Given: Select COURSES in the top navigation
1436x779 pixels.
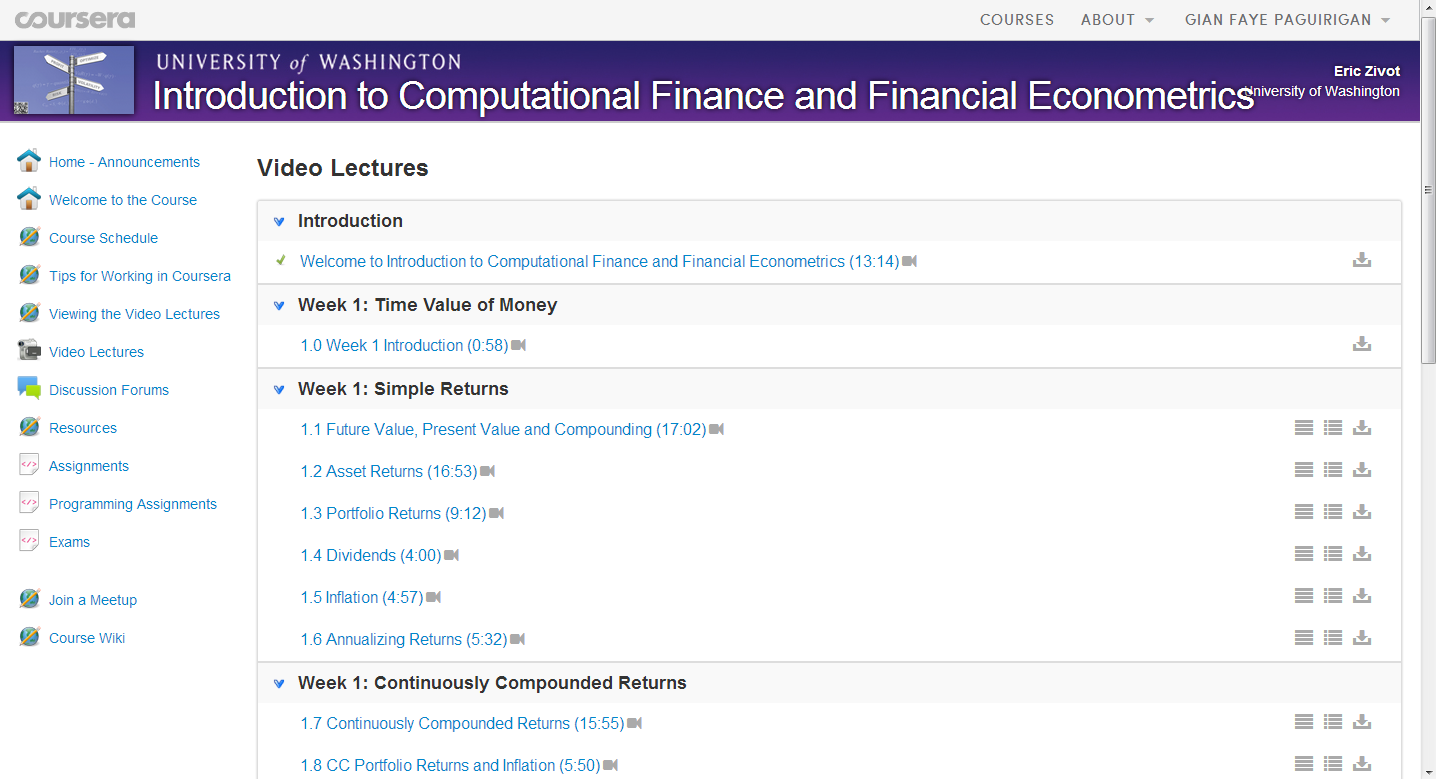Looking at the screenshot, I should pyautogui.click(x=1017, y=19).
